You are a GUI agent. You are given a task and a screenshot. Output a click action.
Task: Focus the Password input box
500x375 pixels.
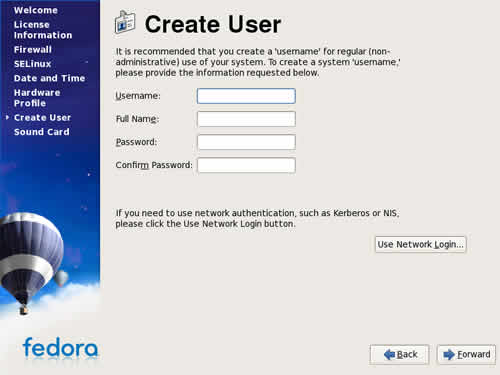tap(246, 142)
